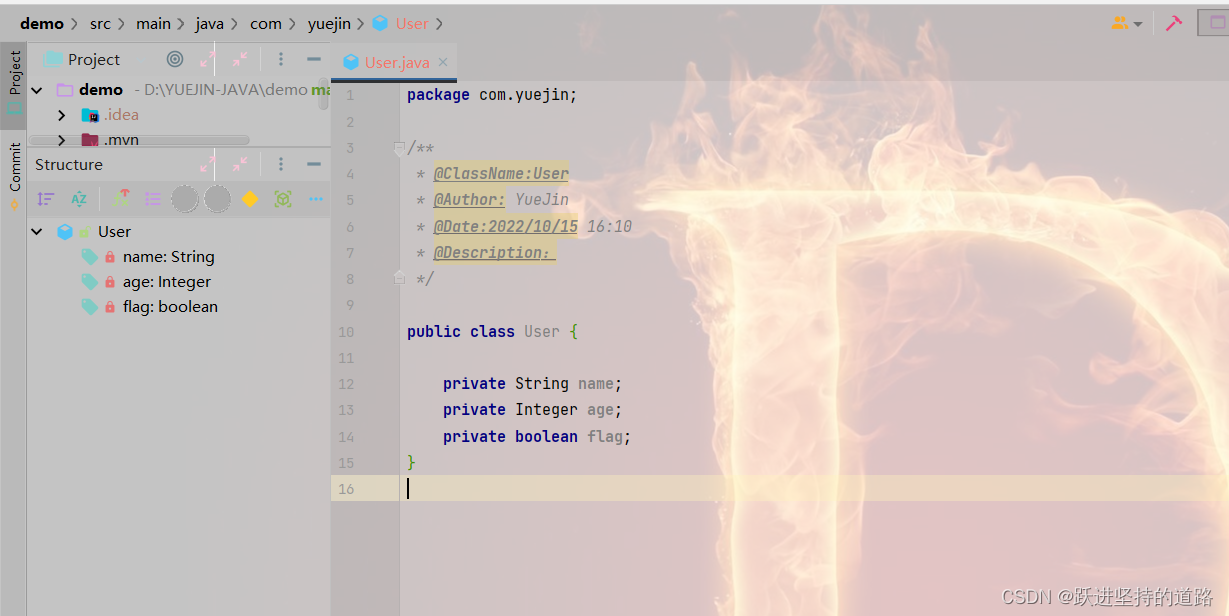Click the red lock icon on name: String
Screen dimensions: 1229x616
[x=110, y=257]
